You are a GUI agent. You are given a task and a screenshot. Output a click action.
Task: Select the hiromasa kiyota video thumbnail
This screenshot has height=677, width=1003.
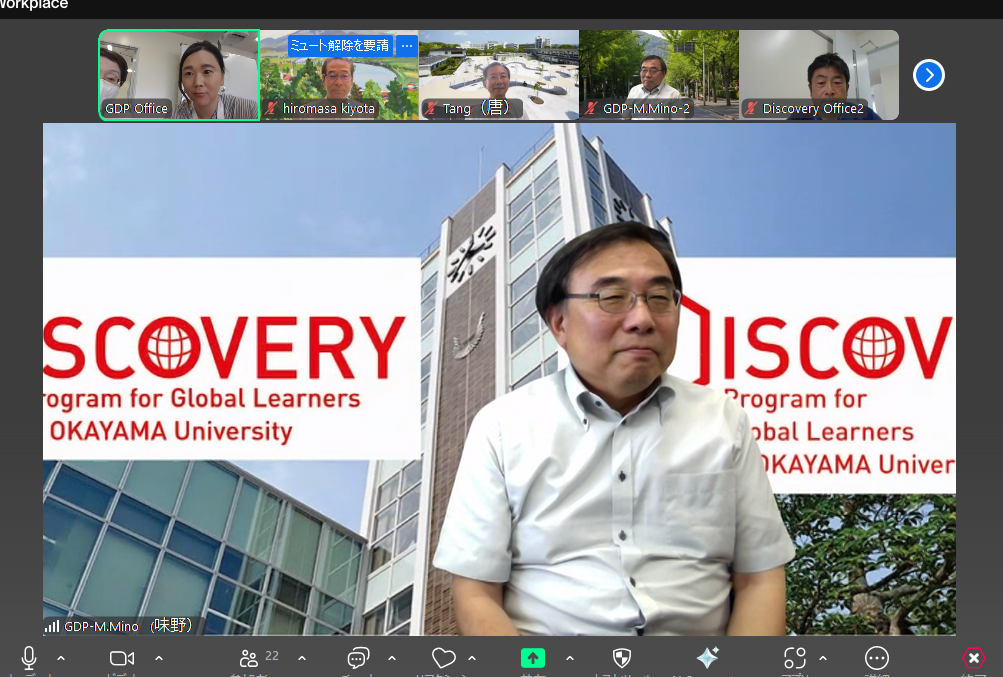[339, 75]
